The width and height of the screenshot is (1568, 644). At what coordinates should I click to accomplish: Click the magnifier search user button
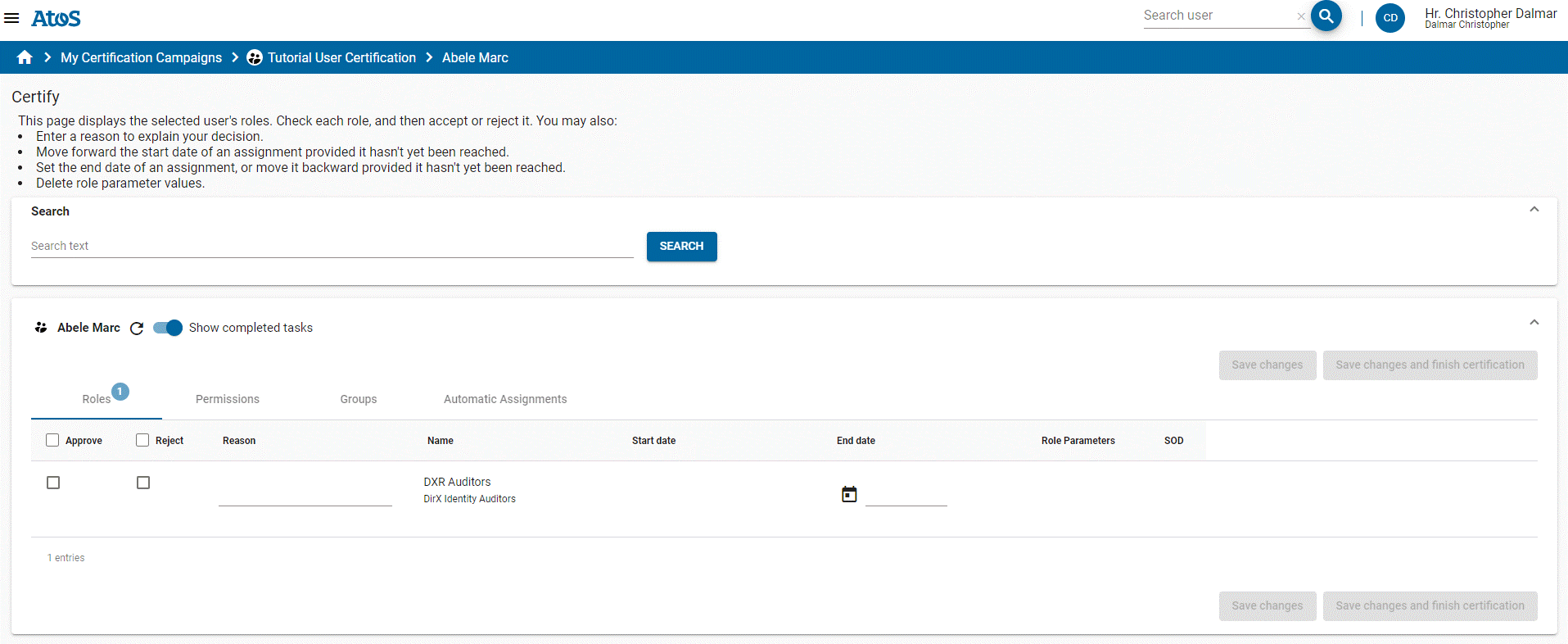(x=1326, y=16)
